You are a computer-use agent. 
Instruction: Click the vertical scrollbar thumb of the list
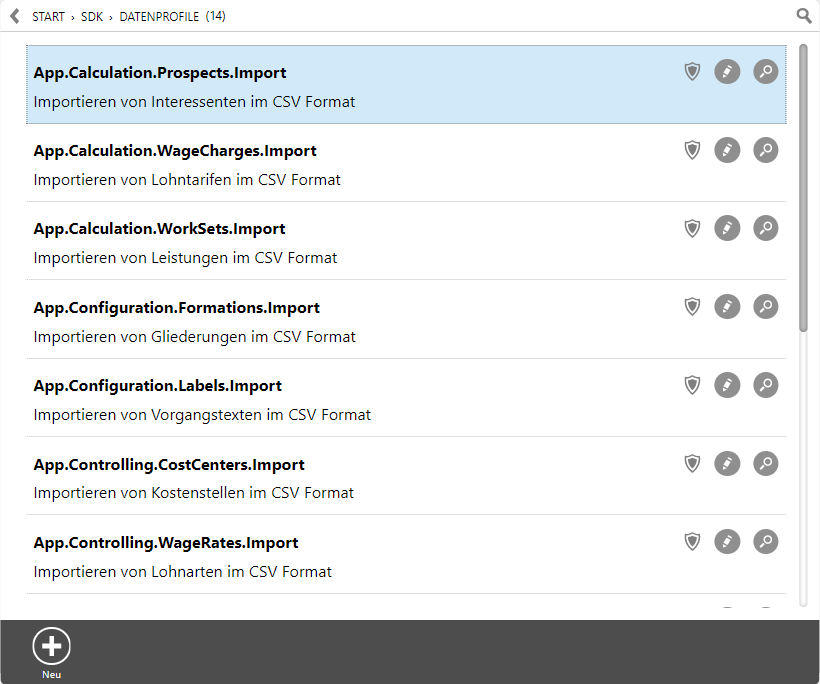(803, 188)
